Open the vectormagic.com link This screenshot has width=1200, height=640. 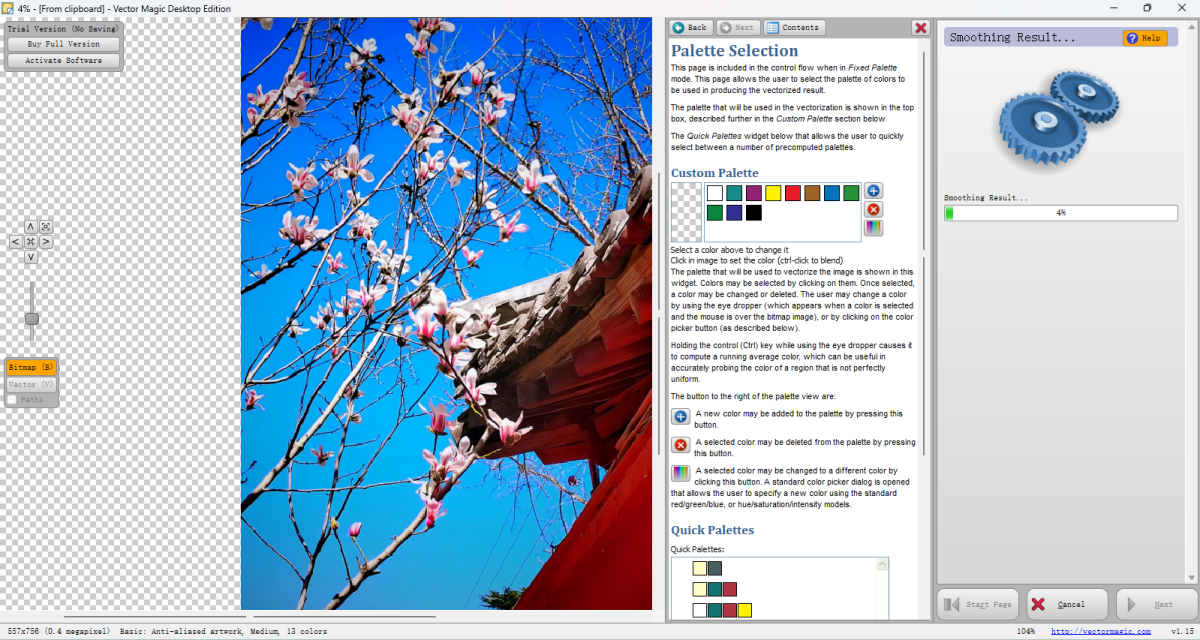1100,631
